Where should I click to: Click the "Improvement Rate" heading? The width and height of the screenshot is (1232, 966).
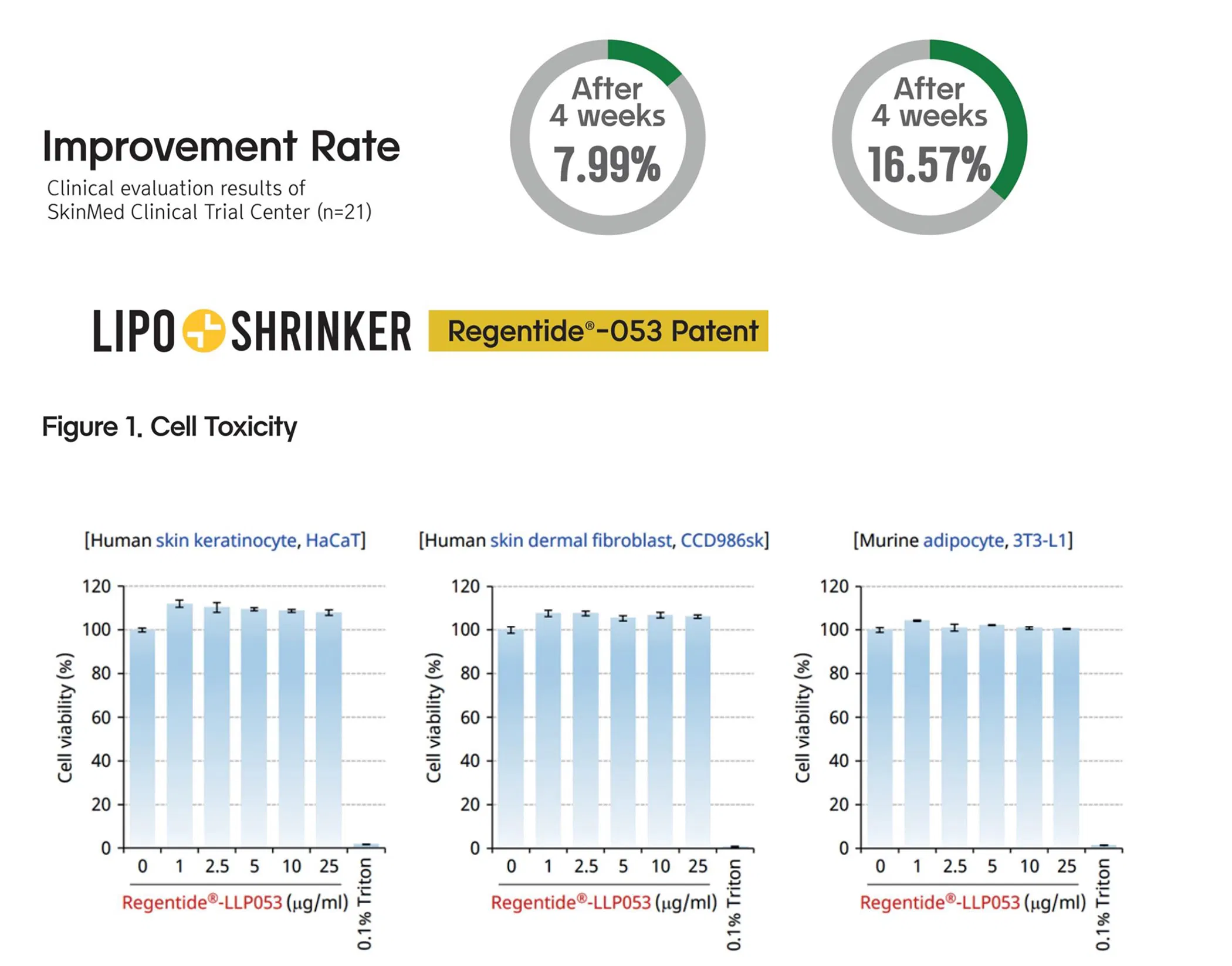click(221, 146)
